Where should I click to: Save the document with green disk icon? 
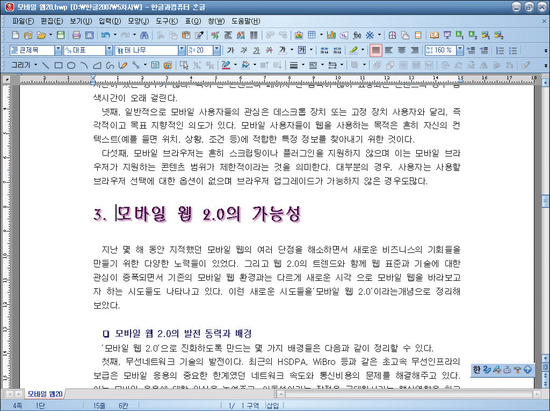(x=61, y=35)
